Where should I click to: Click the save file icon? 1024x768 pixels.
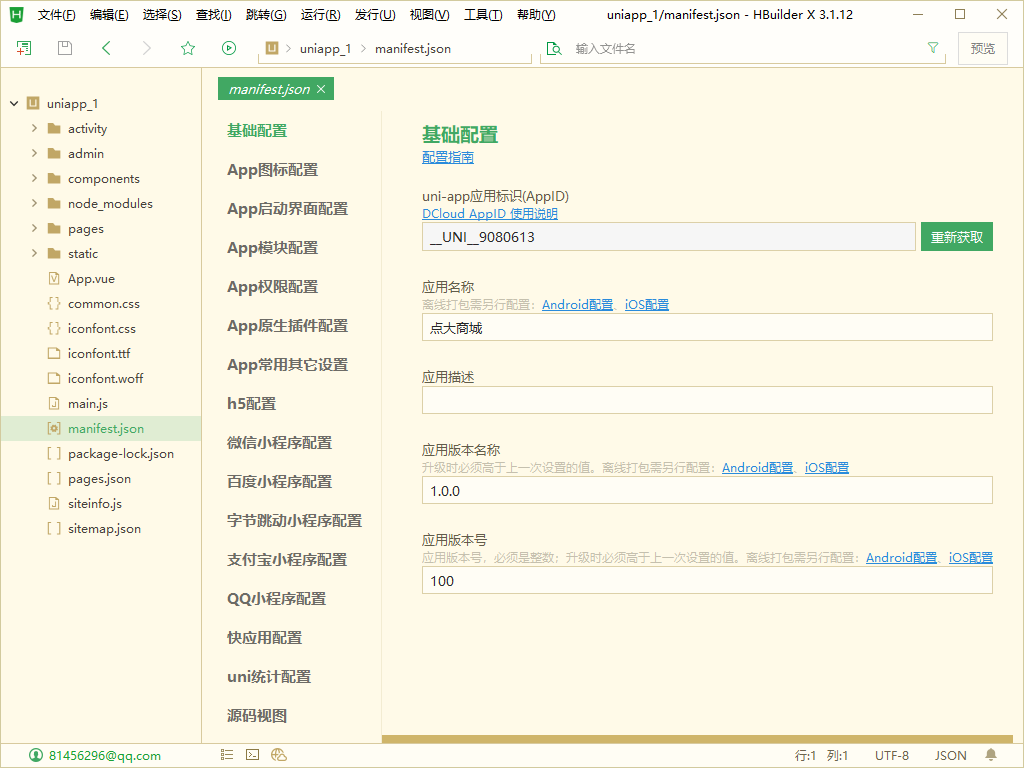[65, 48]
